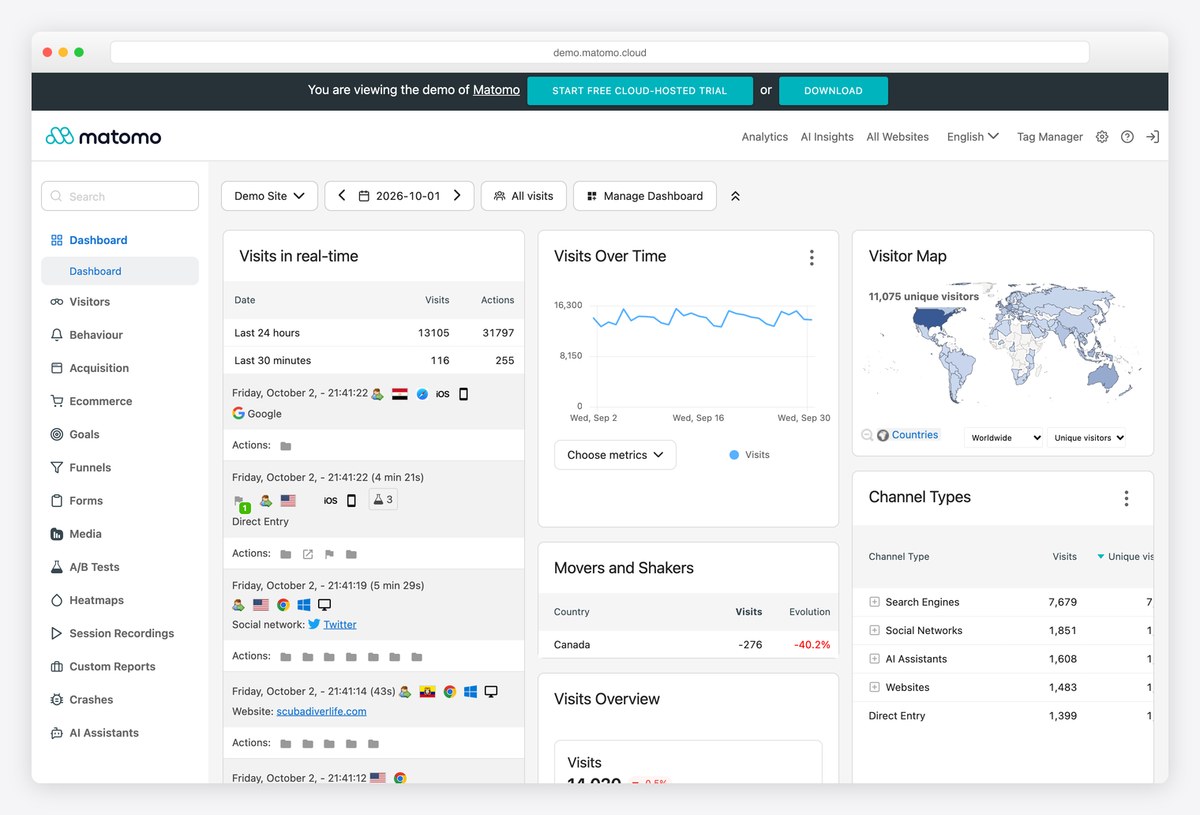Click the sidebar Search field
Image resolution: width=1200 pixels, height=815 pixels.
(x=120, y=196)
